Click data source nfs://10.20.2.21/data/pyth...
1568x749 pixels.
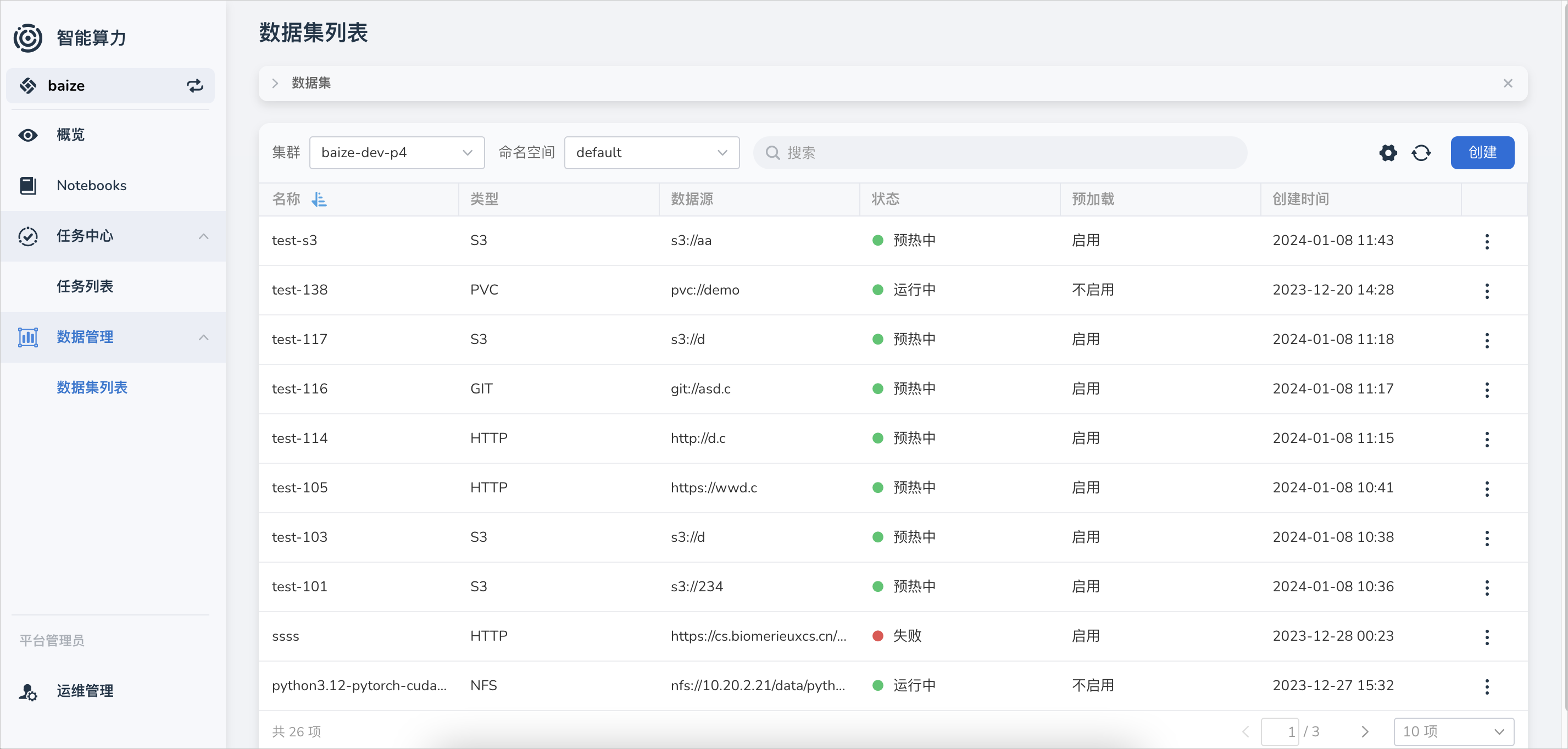tap(758, 686)
